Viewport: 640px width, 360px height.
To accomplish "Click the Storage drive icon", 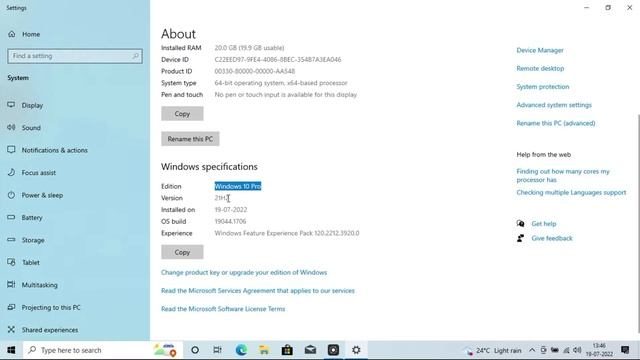I will [x=11, y=240].
